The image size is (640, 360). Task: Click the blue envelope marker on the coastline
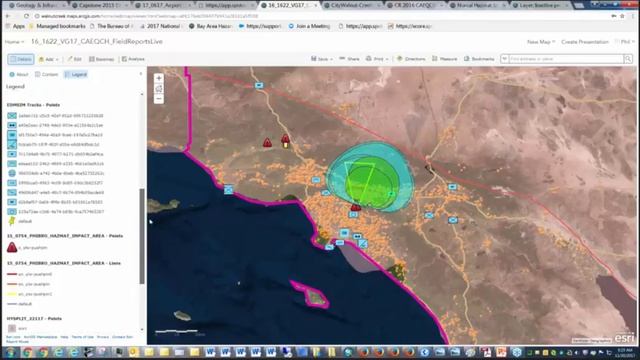click(x=229, y=189)
